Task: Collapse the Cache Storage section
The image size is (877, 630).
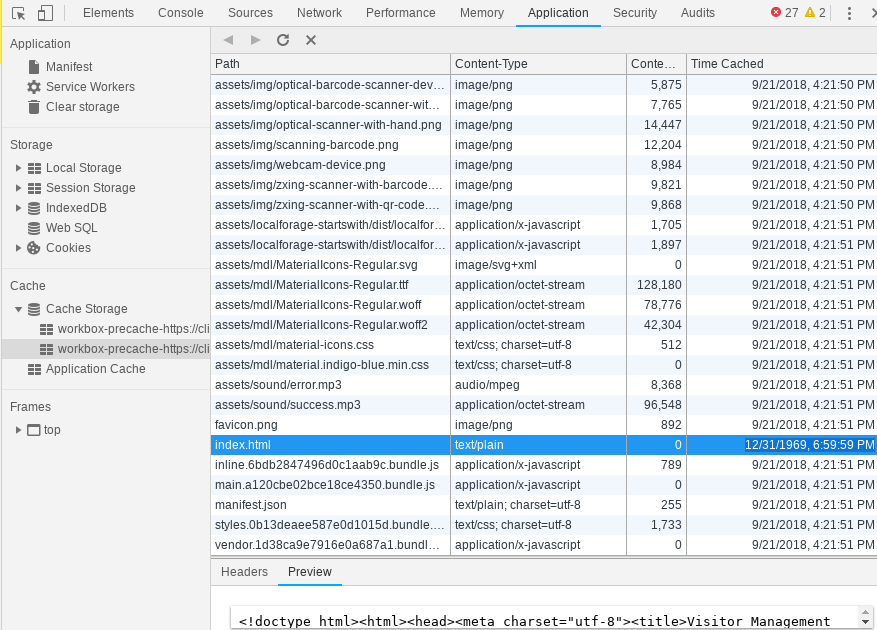Action: click(x=18, y=308)
